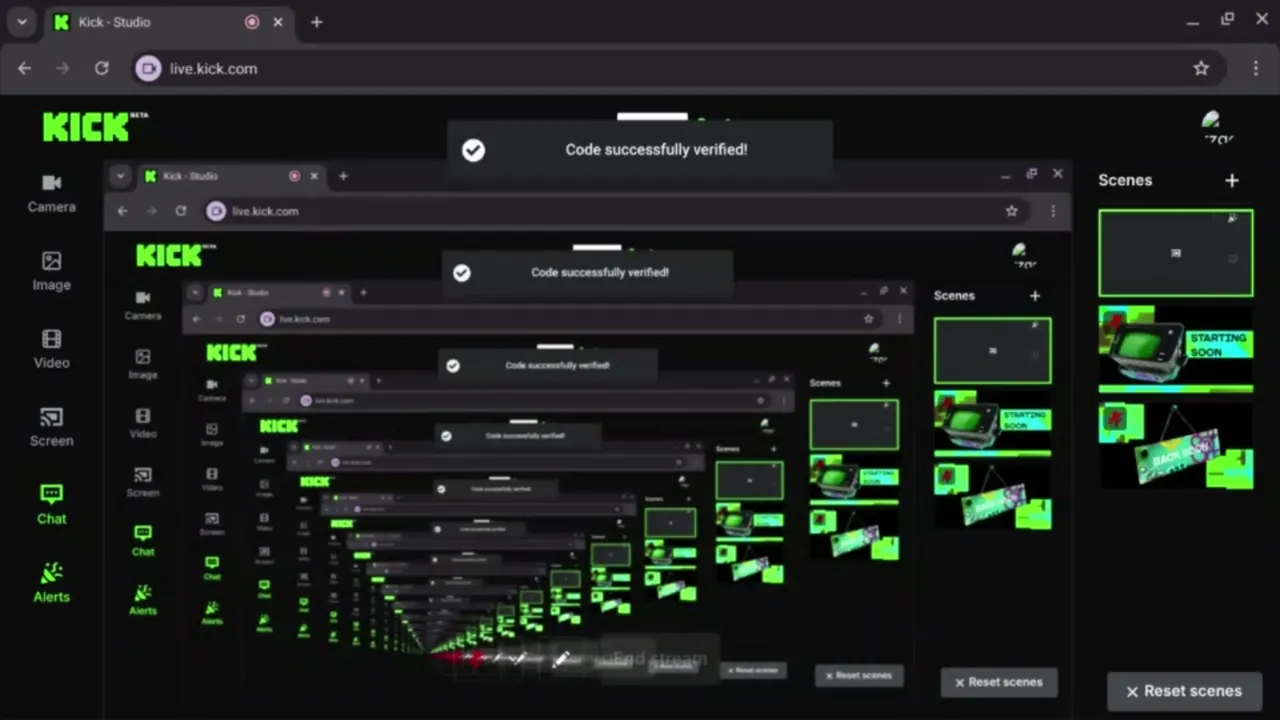This screenshot has height=720, width=1280.
Task: Click the outermost Scenes panel heading
Action: [x=1125, y=180]
